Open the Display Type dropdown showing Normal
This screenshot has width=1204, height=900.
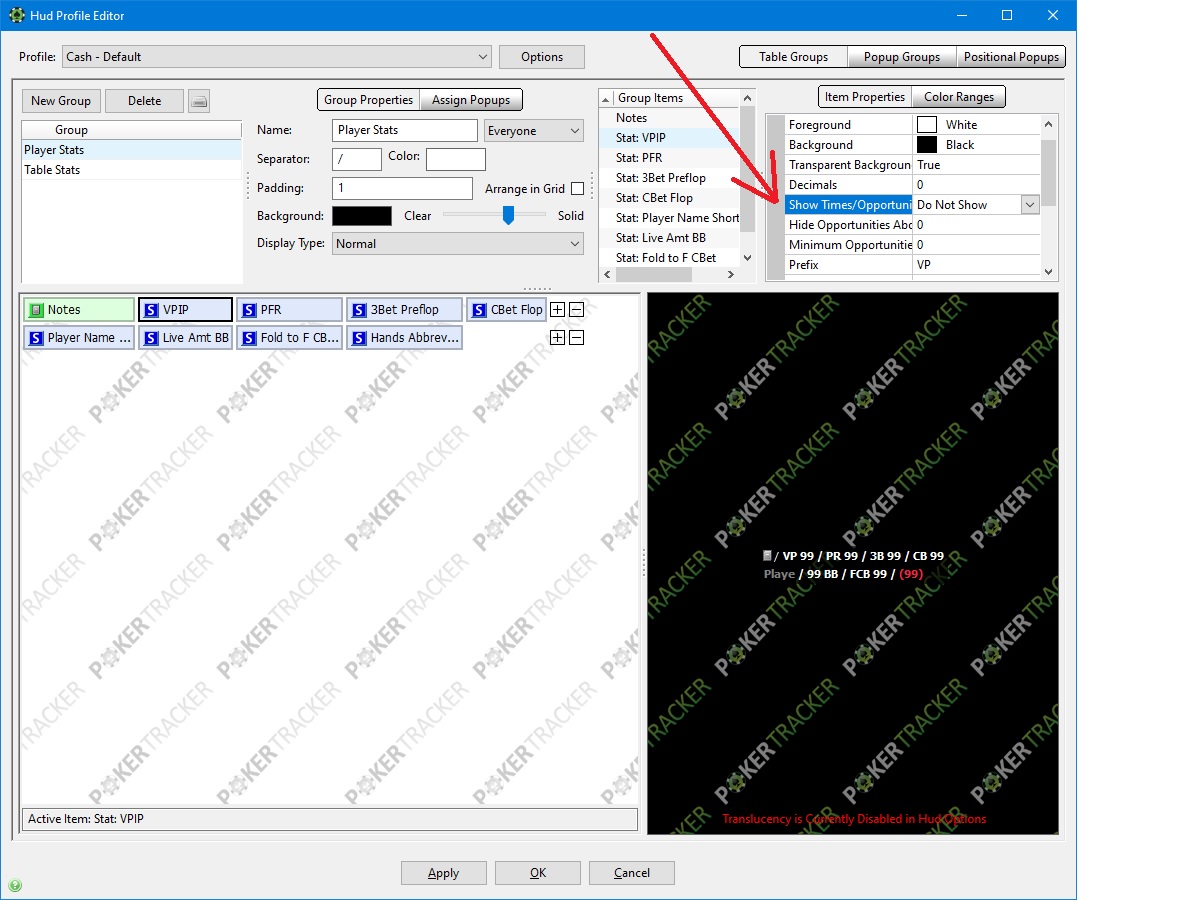pos(458,244)
